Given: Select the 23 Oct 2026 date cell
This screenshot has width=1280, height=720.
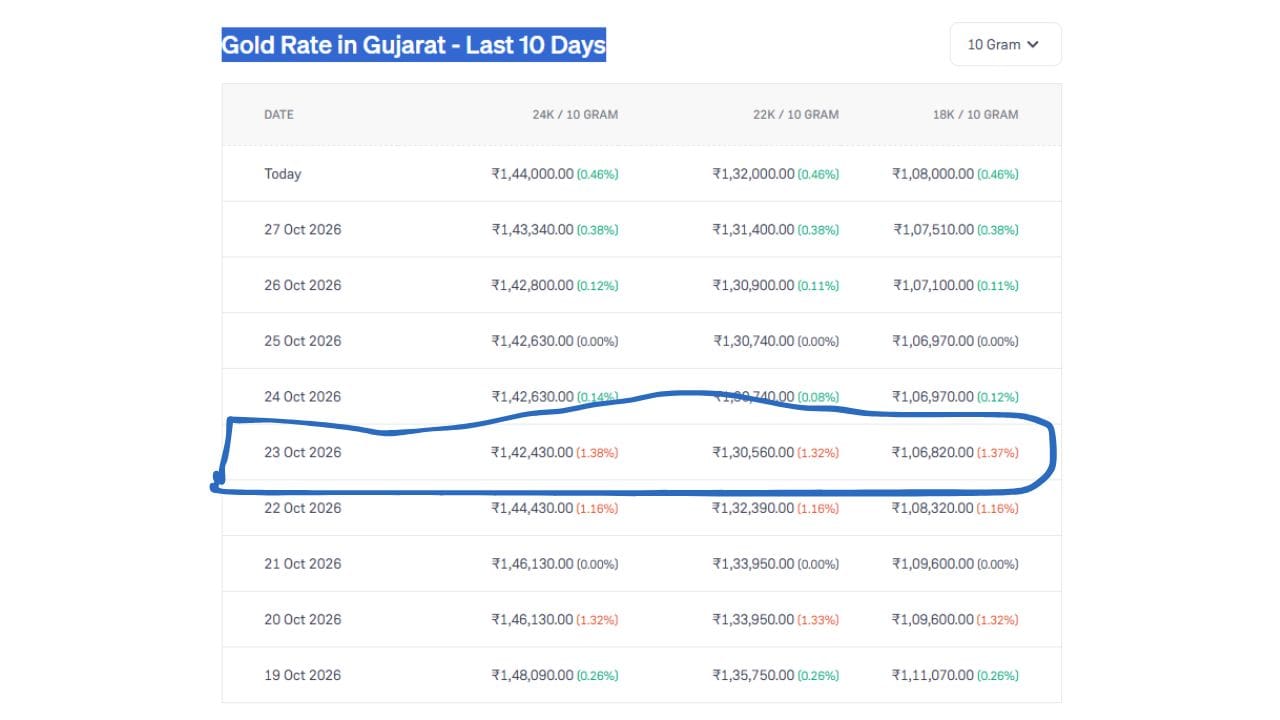Looking at the screenshot, I should [x=303, y=452].
